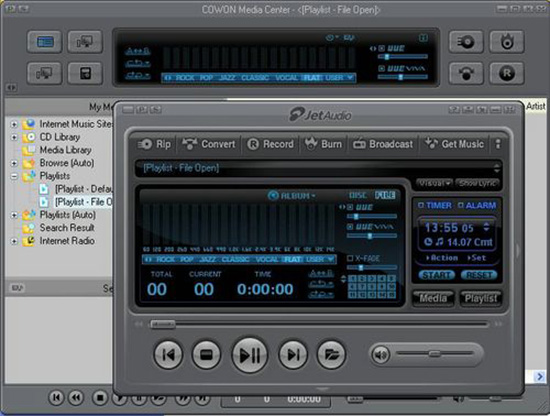Enable the X-FADE checkbox
Image resolution: width=550 pixels, height=416 pixels.
(x=350, y=259)
